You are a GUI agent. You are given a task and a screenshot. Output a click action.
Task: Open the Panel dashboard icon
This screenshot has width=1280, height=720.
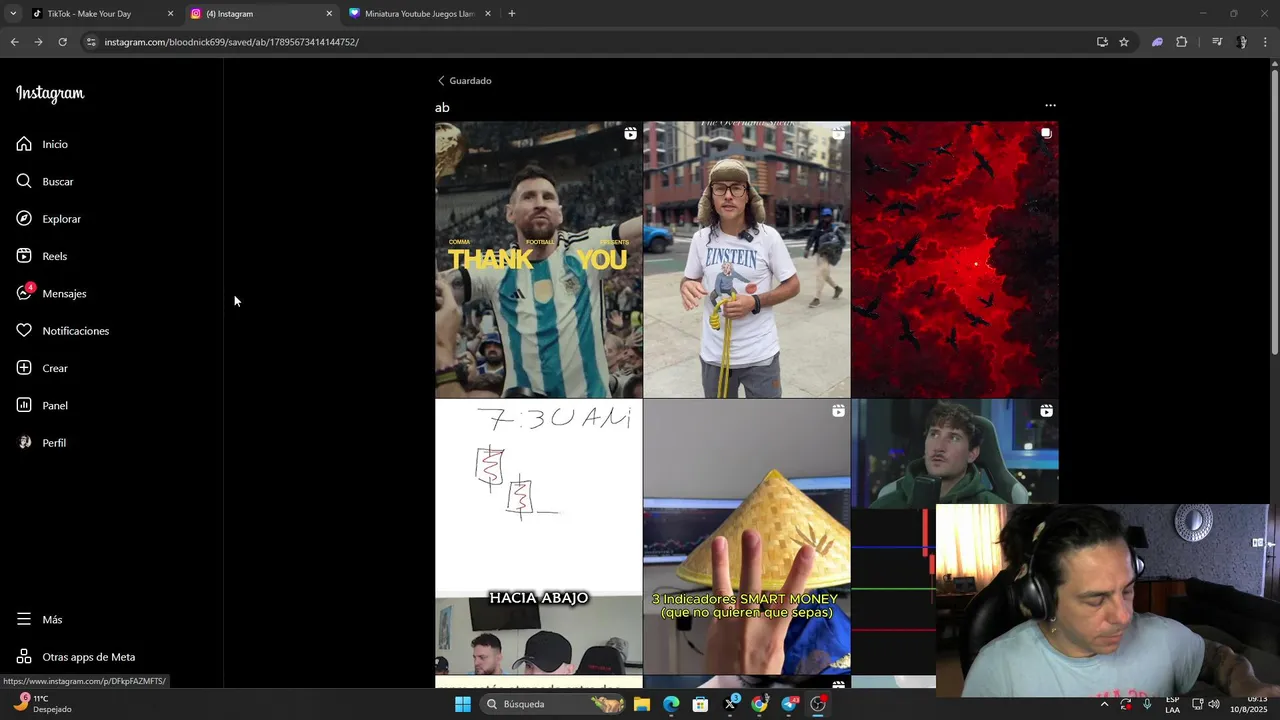click(x=24, y=405)
